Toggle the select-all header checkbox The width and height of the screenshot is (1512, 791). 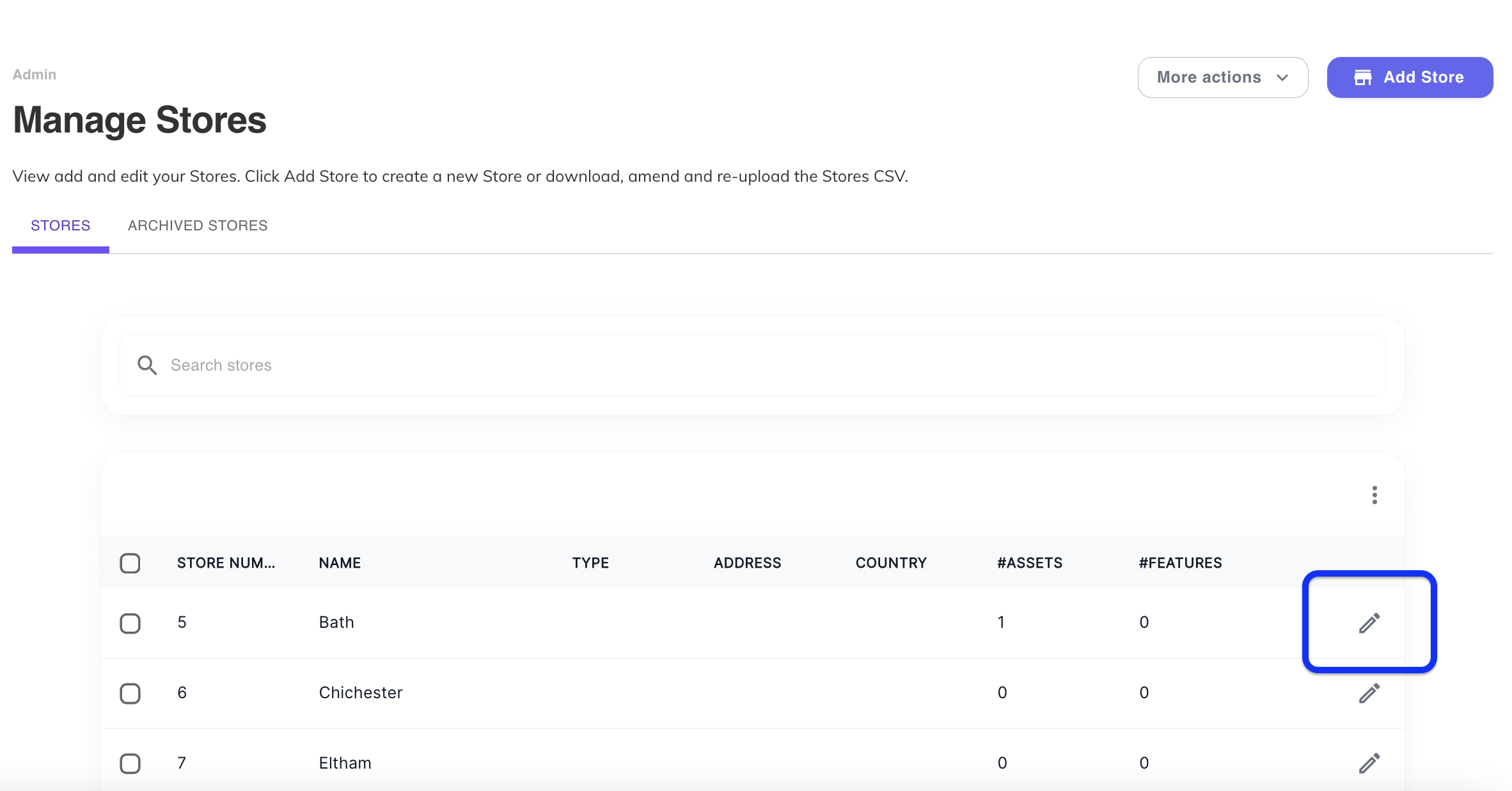[130, 563]
